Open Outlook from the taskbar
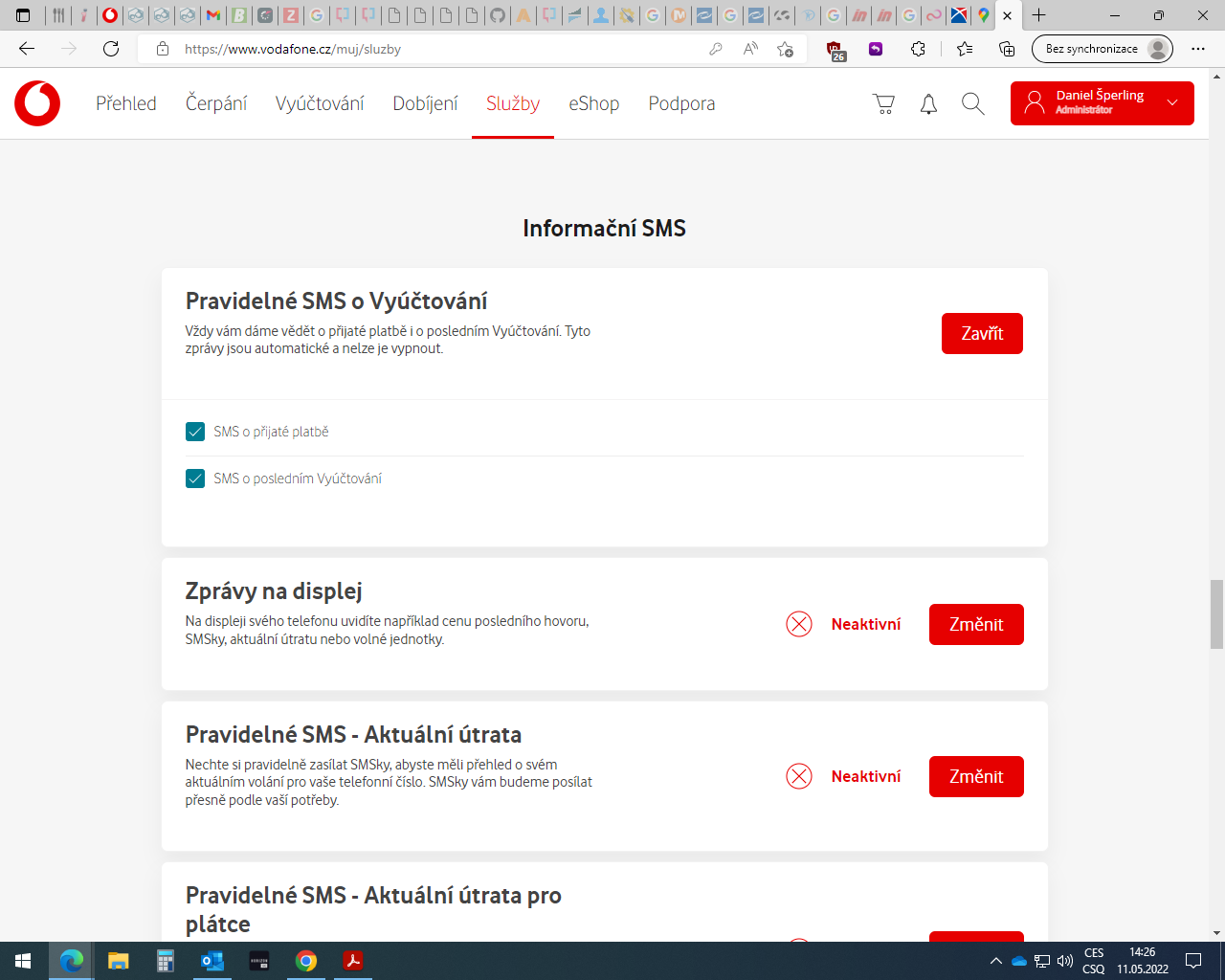The width and height of the screenshot is (1225, 980). point(212,961)
